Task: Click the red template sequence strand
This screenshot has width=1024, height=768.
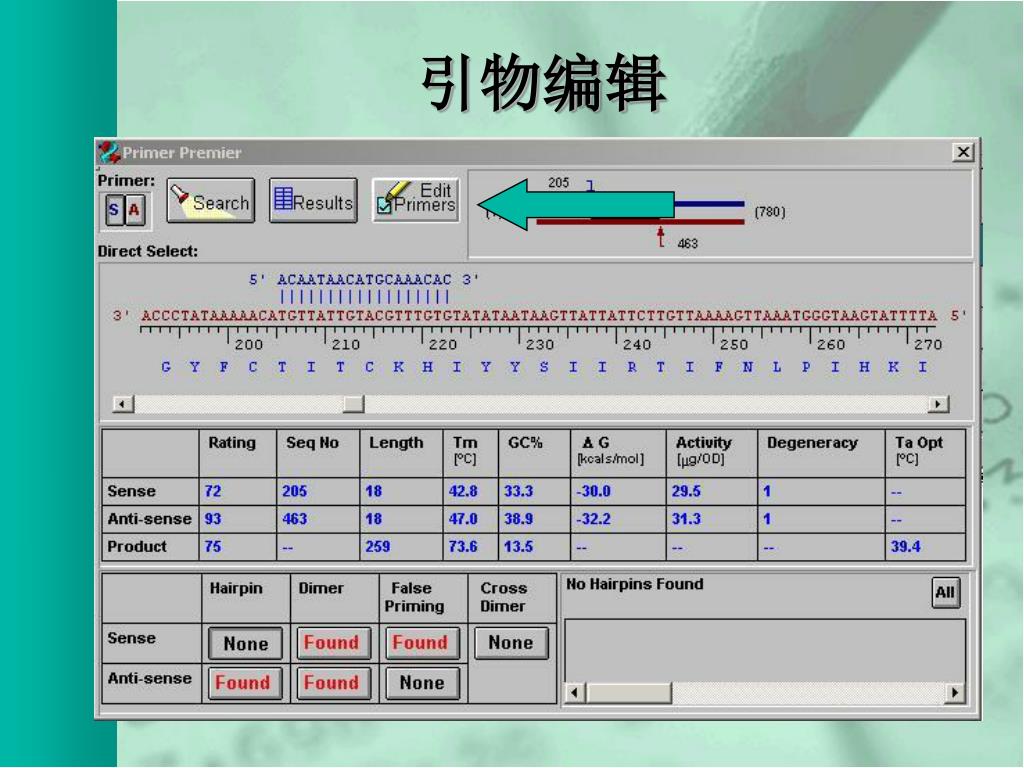Action: (x=539, y=316)
